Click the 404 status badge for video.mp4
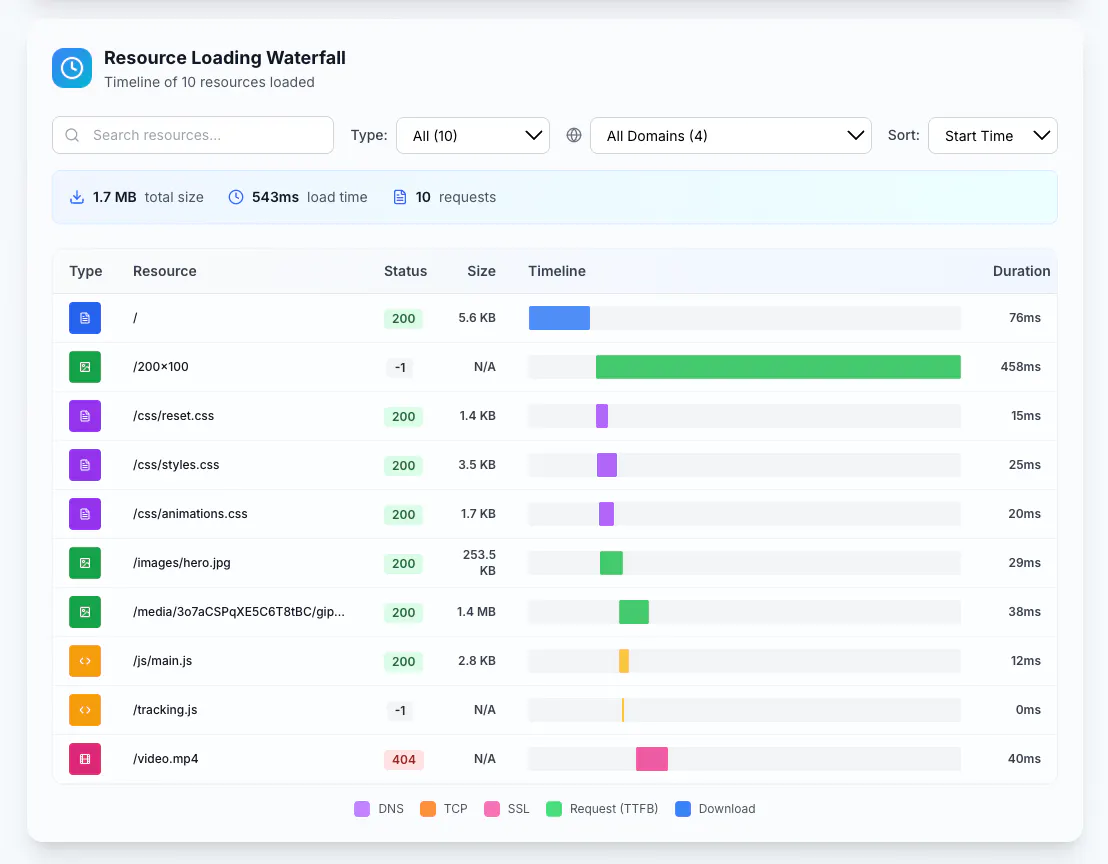 [x=403, y=759]
